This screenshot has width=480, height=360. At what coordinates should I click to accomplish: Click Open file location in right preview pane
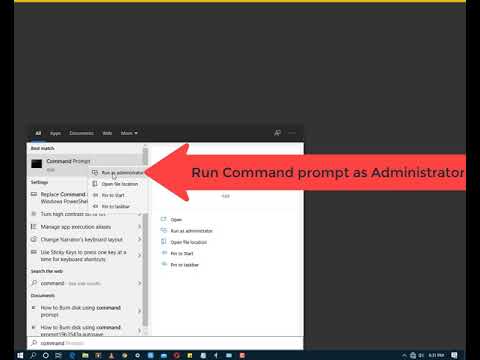189,242
